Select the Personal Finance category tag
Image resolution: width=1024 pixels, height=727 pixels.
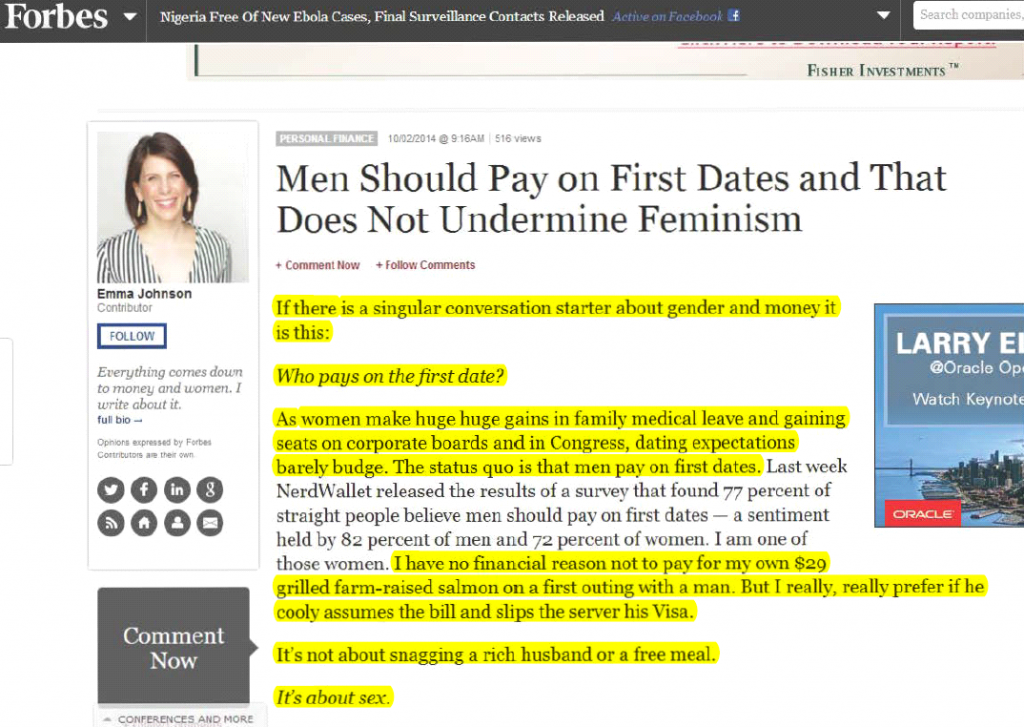click(327, 139)
